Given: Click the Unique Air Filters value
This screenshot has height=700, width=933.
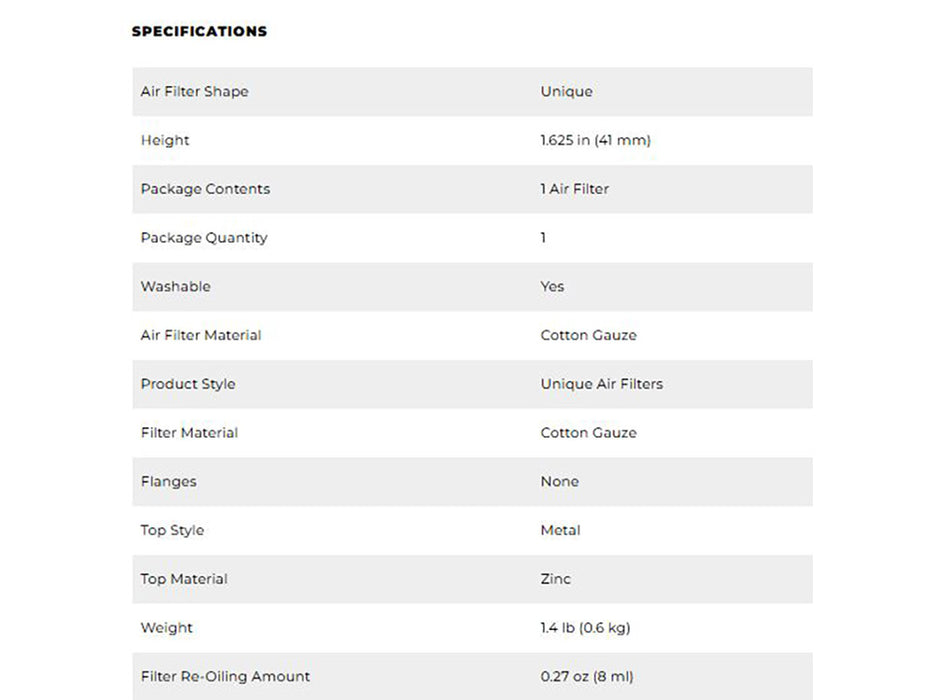Looking at the screenshot, I should click(602, 385).
